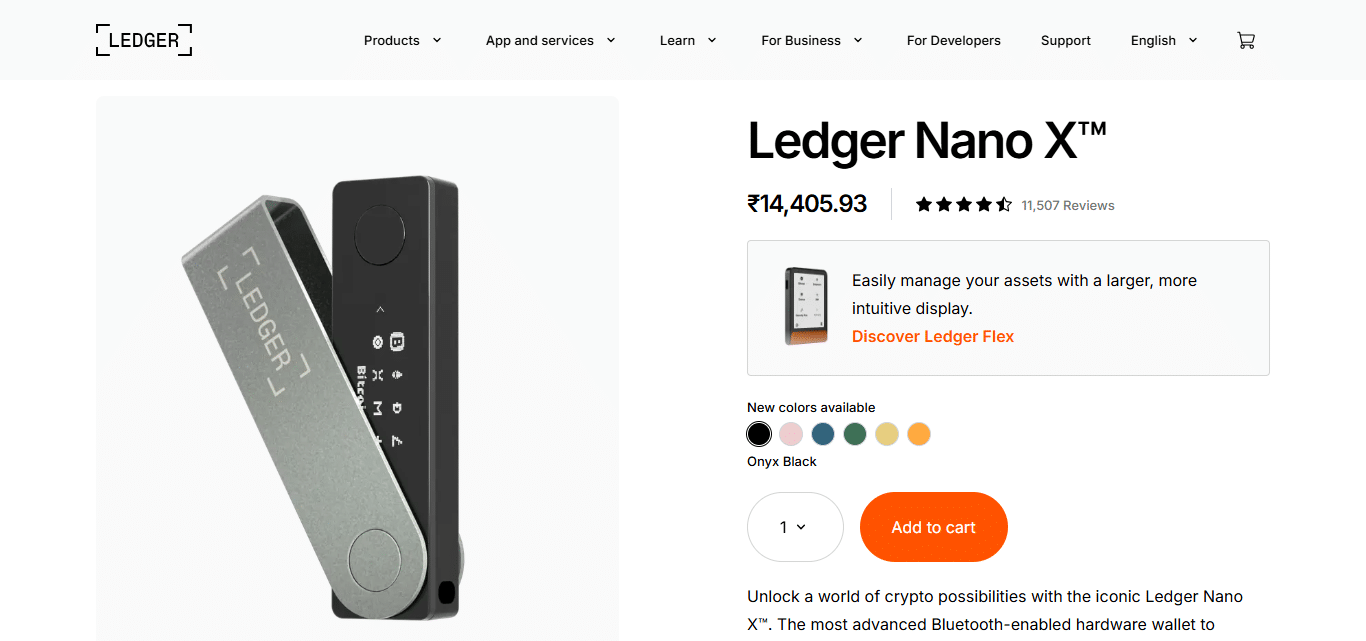Open the Learn menu
This screenshot has height=641, width=1366.
(688, 41)
